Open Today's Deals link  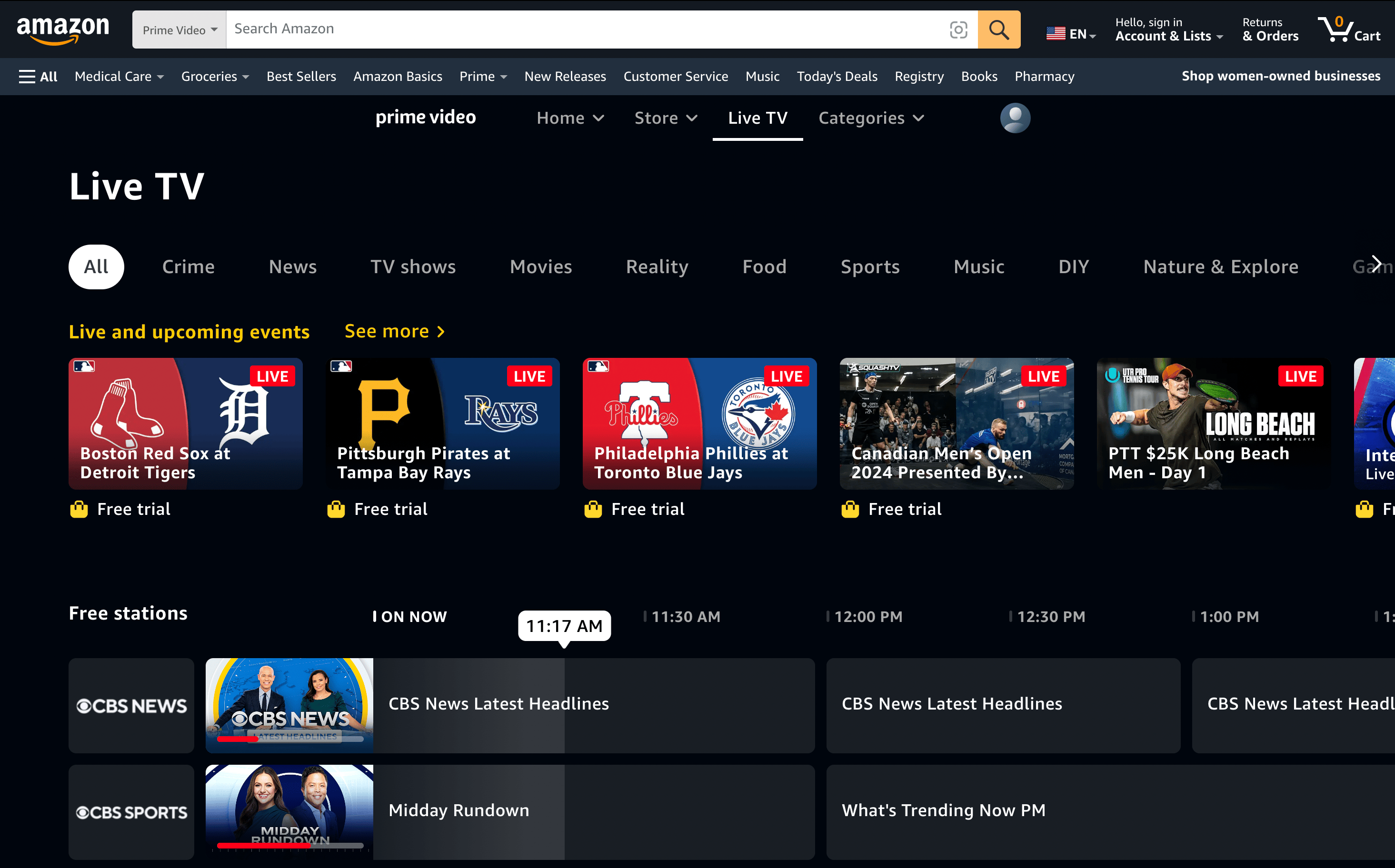point(837,76)
